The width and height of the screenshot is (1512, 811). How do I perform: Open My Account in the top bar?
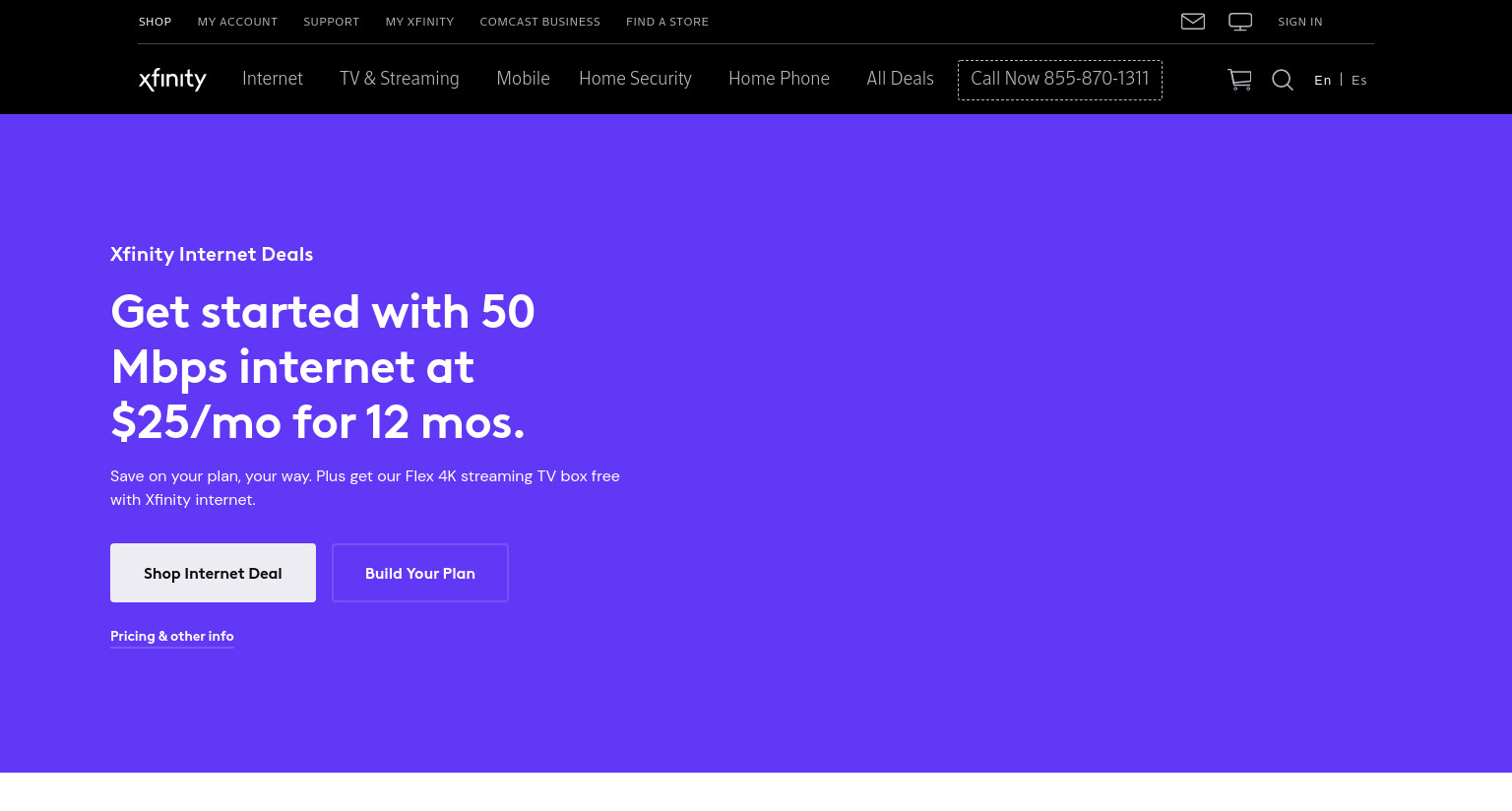coord(237,22)
